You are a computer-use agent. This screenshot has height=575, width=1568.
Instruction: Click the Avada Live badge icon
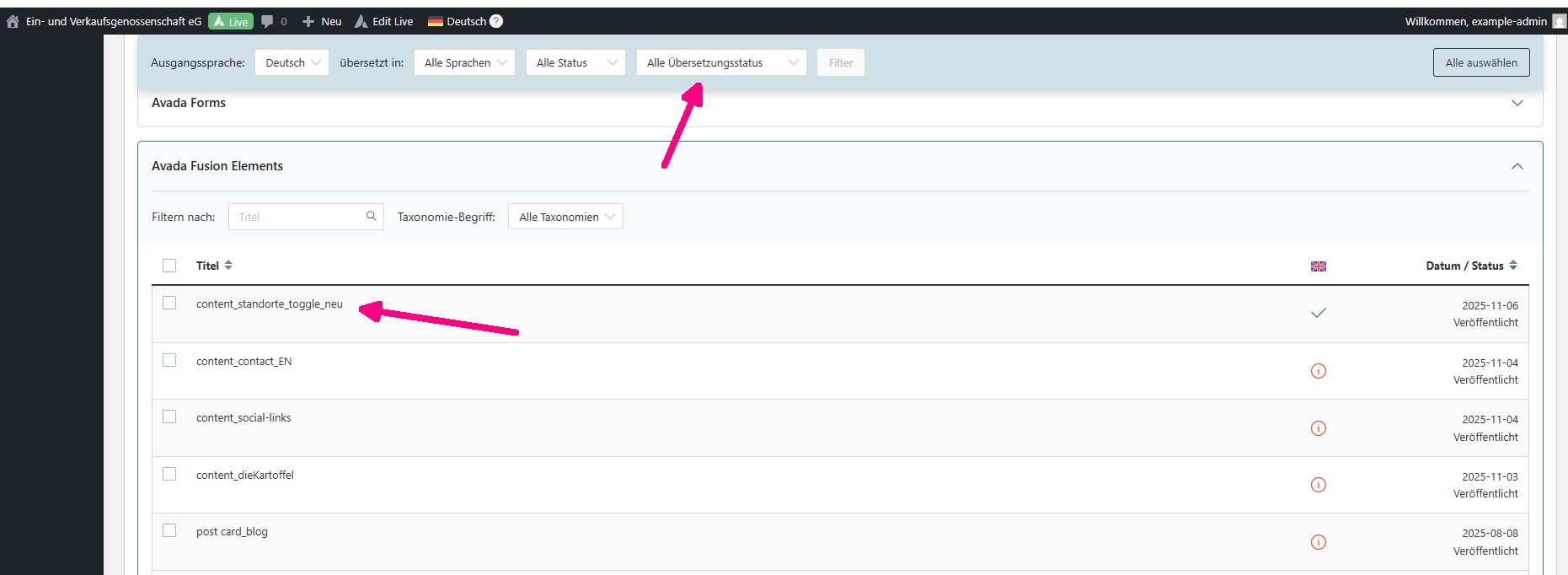point(219,22)
